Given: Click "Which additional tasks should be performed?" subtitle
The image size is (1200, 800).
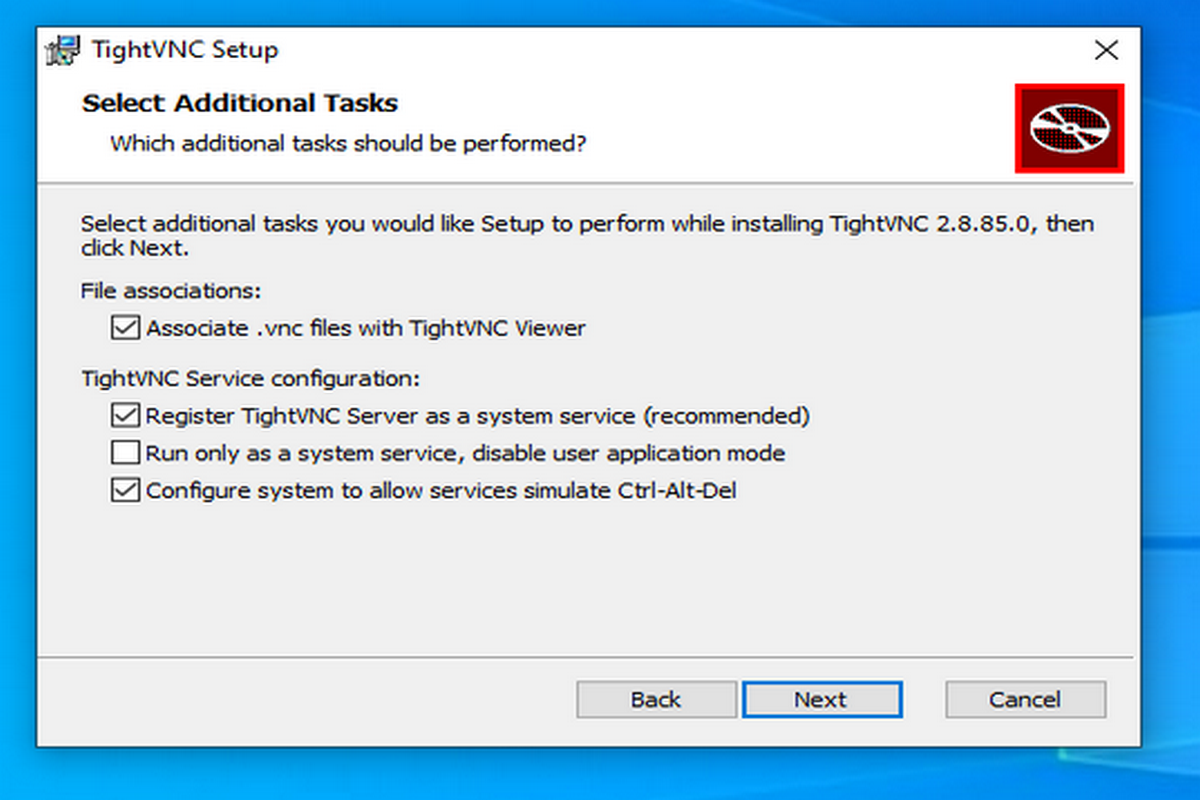Looking at the screenshot, I should [347, 143].
